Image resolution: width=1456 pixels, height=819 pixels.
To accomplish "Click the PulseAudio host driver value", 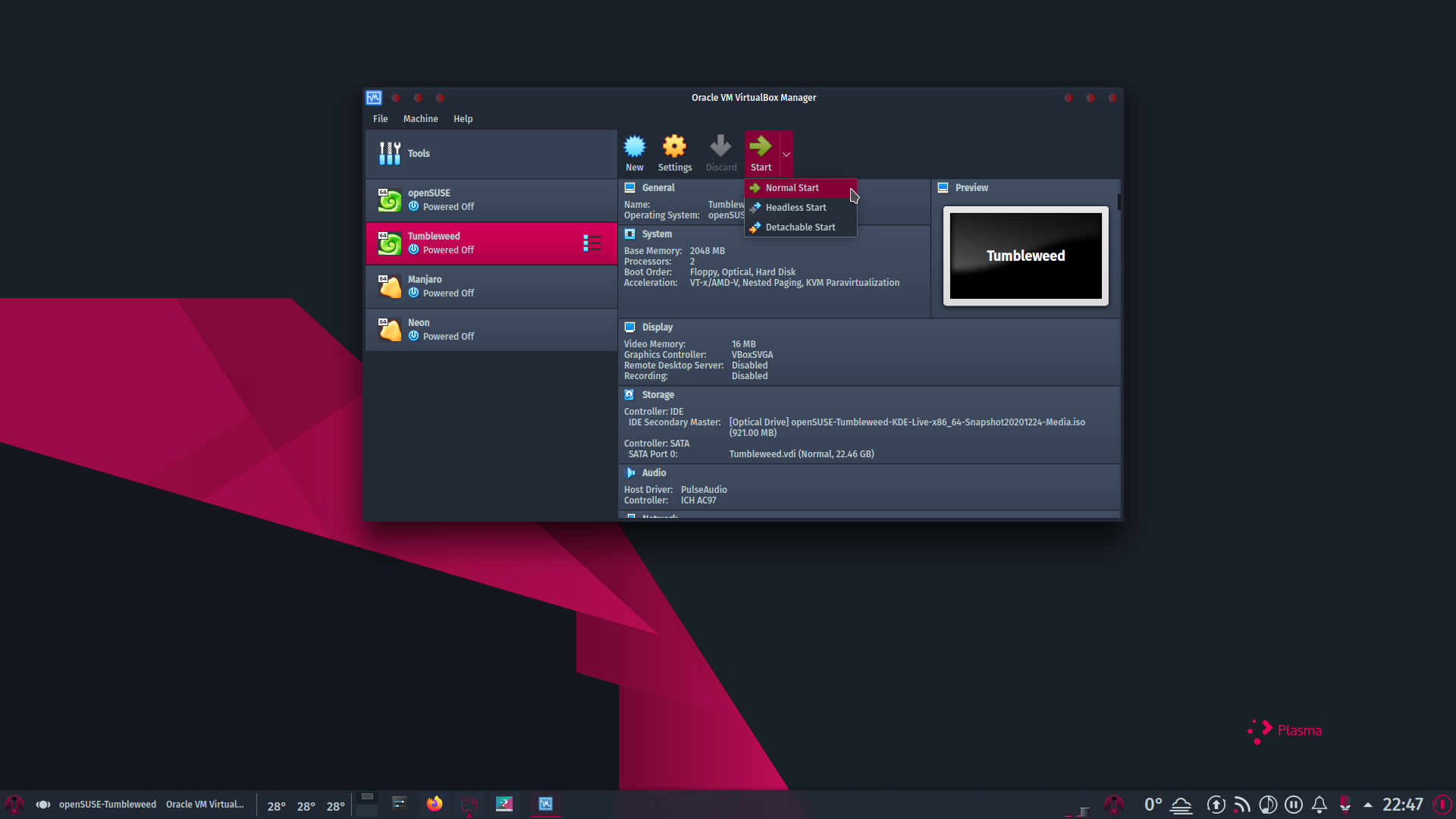I will pos(704,490).
